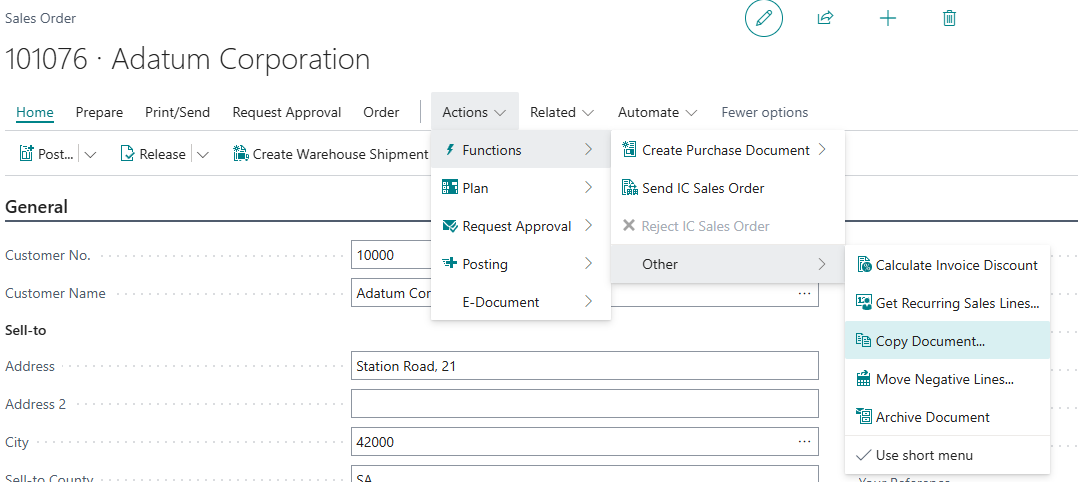Image resolution: width=1078 pixels, height=482 pixels.
Task: Switch to the Prepare tab
Action: point(99,112)
